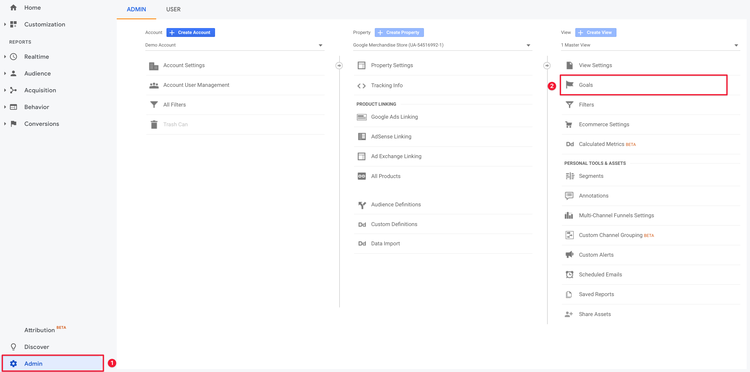The height and width of the screenshot is (372, 750).
Task: Click the Custom Channel Grouping icon
Action: [569, 235]
